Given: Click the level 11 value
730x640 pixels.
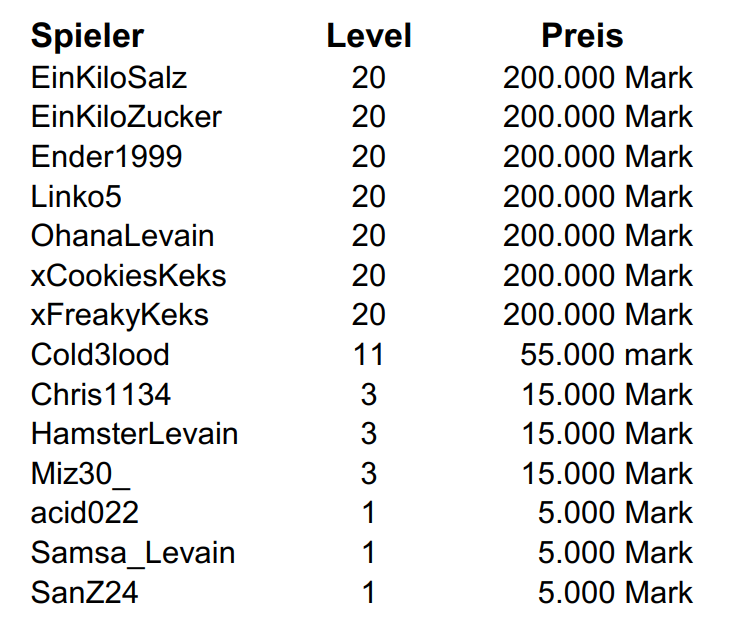Looking at the screenshot, I should (x=368, y=355).
